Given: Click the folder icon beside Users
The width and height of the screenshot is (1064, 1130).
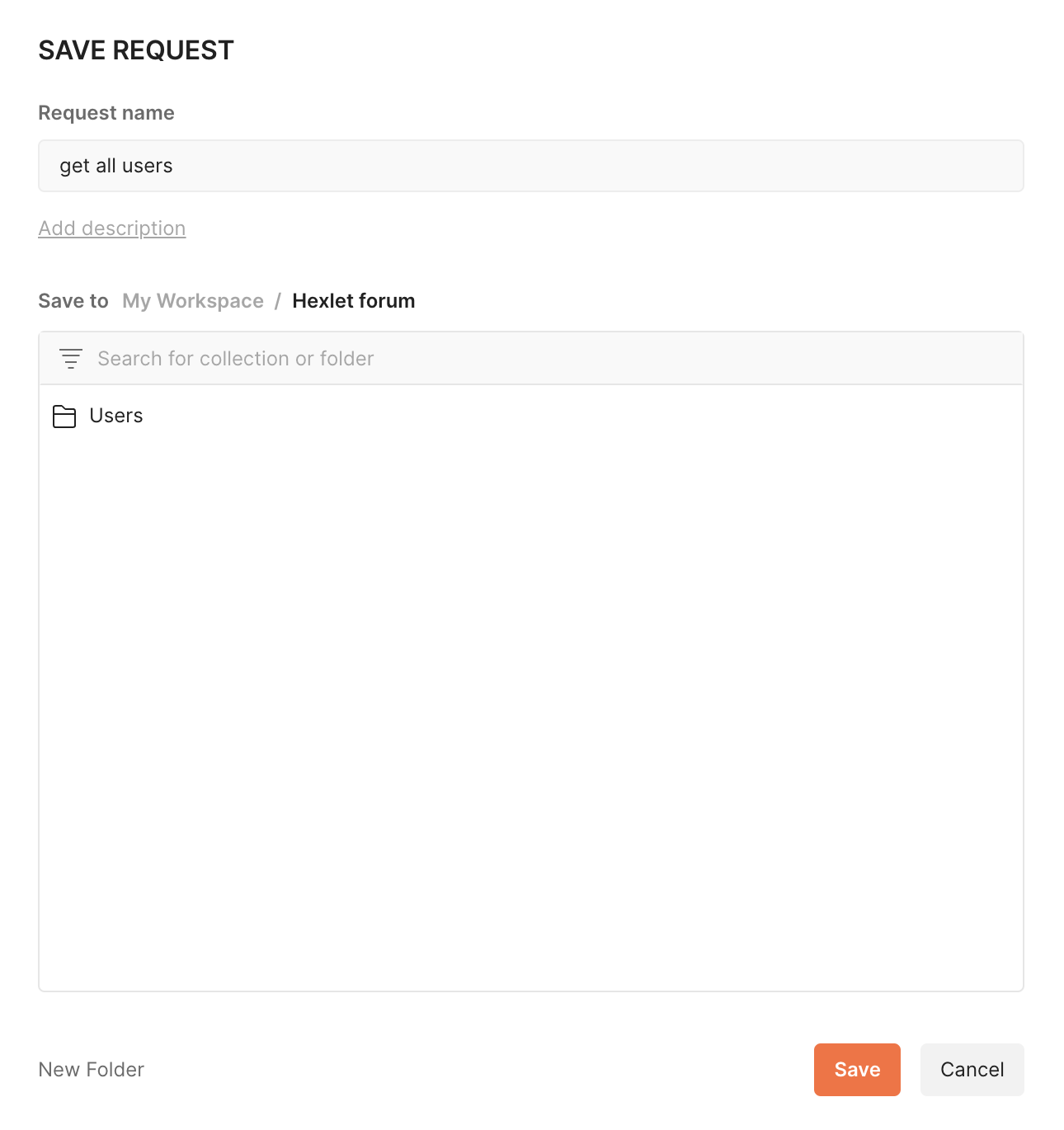Looking at the screenshot, I should (x=64, y=417).
